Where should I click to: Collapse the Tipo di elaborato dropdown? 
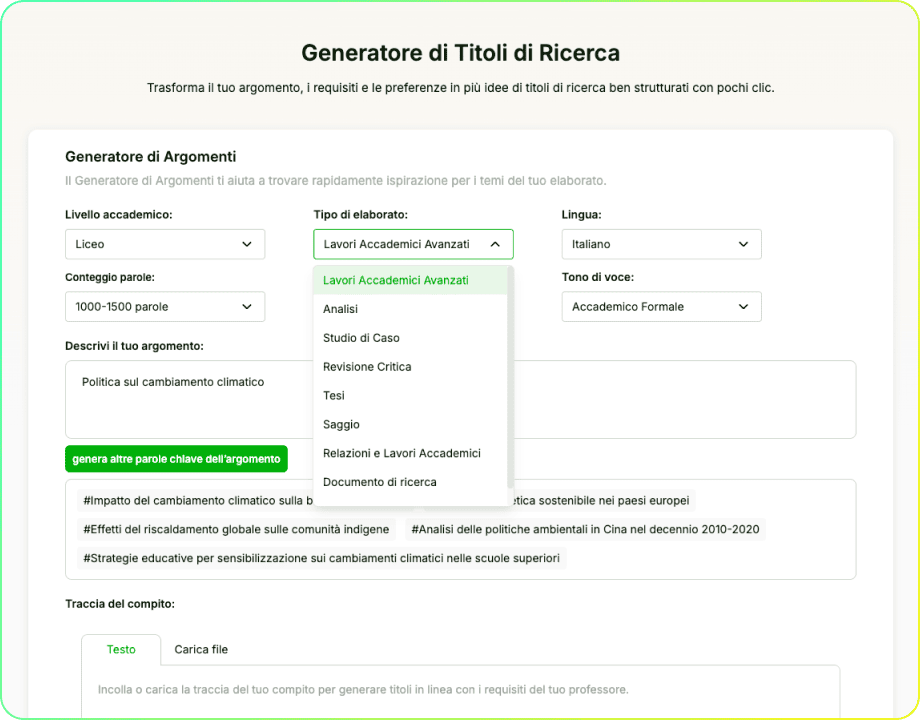tap(413, 244)
